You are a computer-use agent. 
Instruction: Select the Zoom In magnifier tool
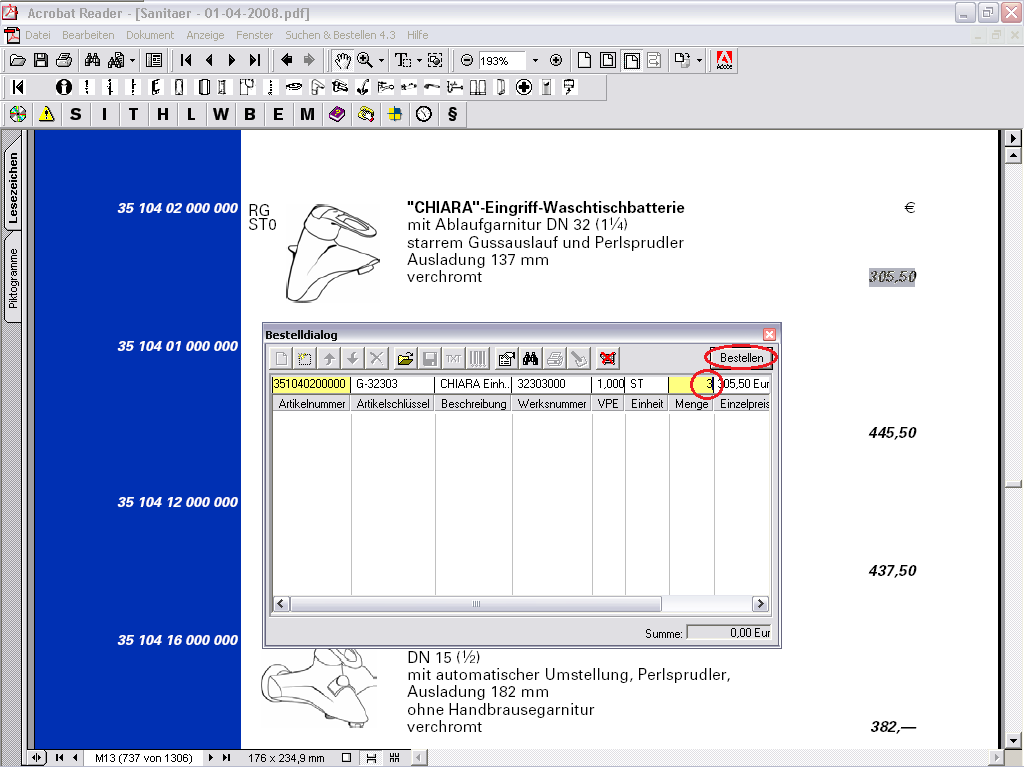point(364,61)
